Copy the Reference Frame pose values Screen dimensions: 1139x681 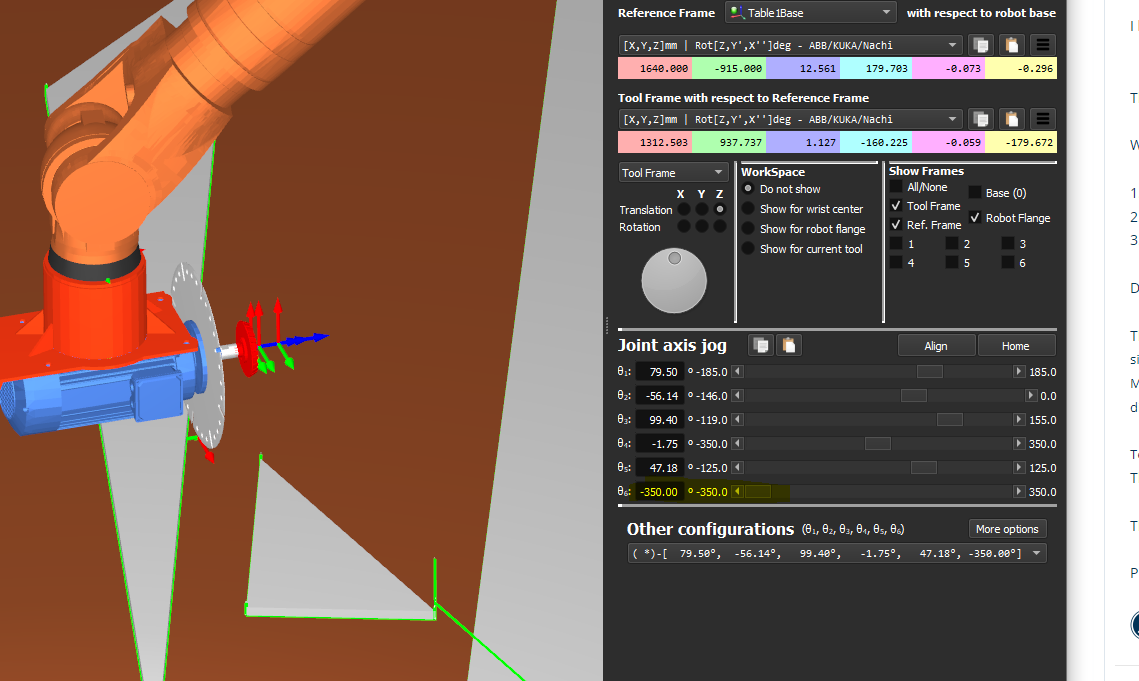981,45
